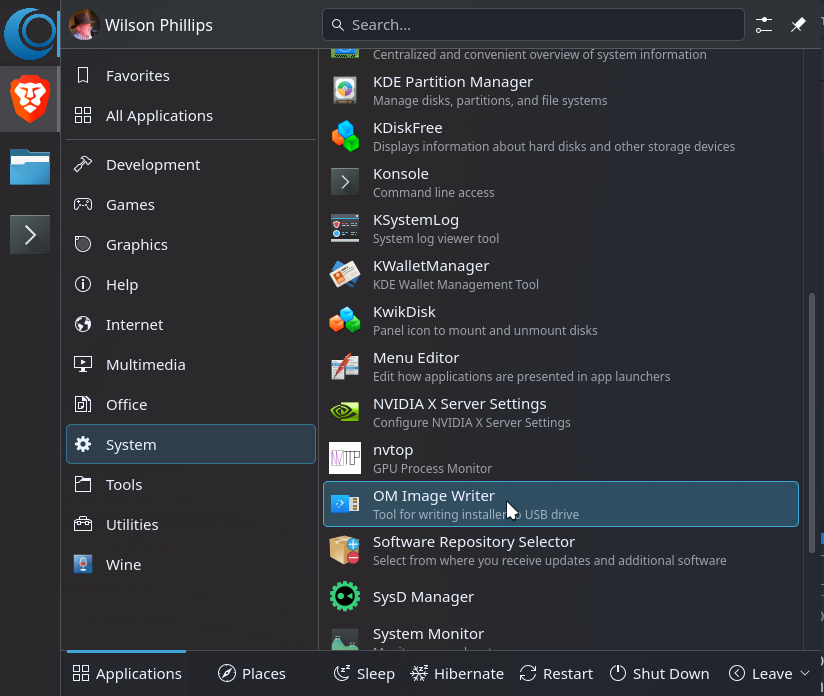The height and width of the screenshot is (696, 824).
Task: Click the Brave browser icon in the panel
Action: click(x=30, y=98)
